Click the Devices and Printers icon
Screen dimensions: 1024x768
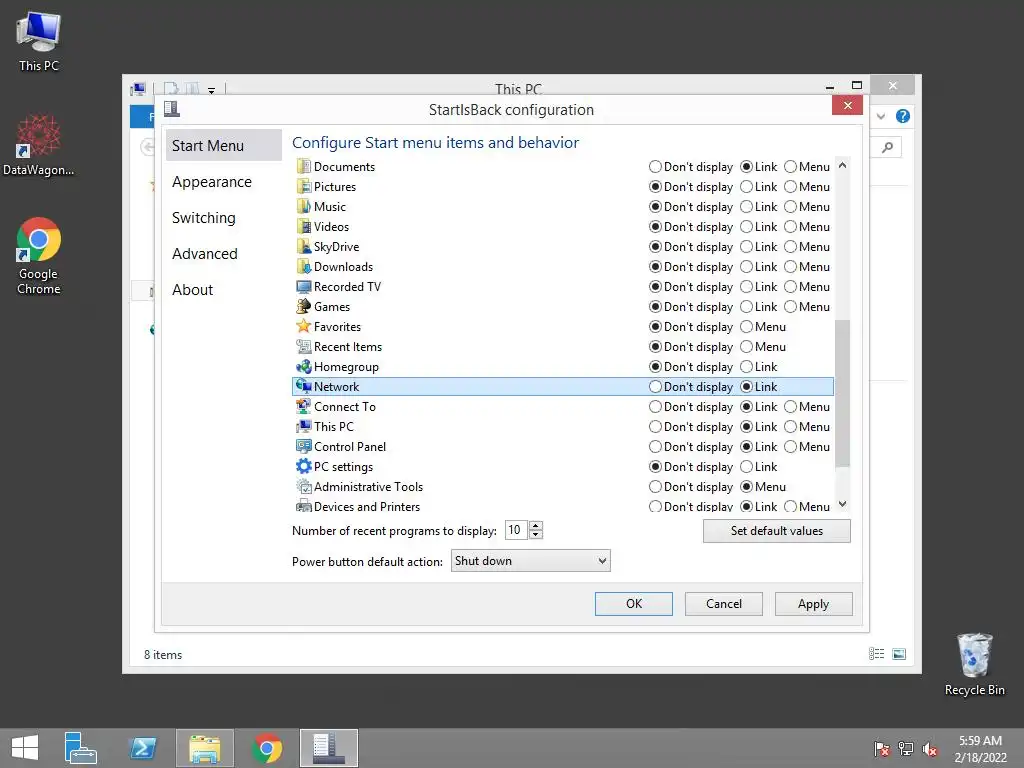point(304,506)
